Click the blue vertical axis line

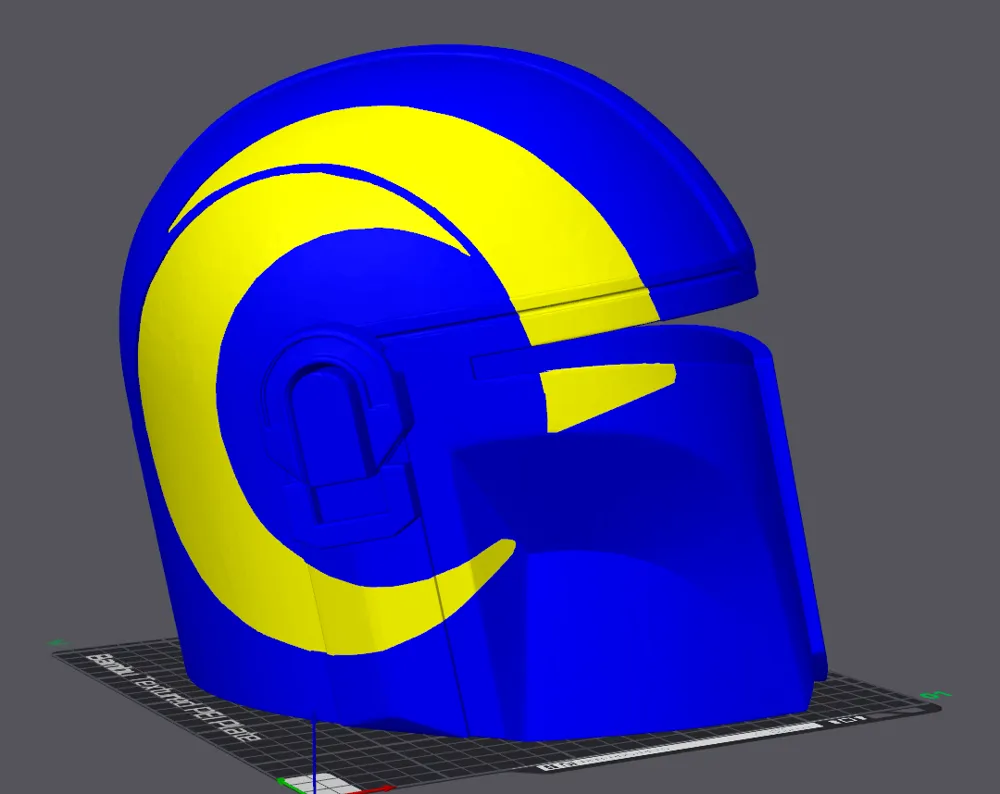[314, 750]
